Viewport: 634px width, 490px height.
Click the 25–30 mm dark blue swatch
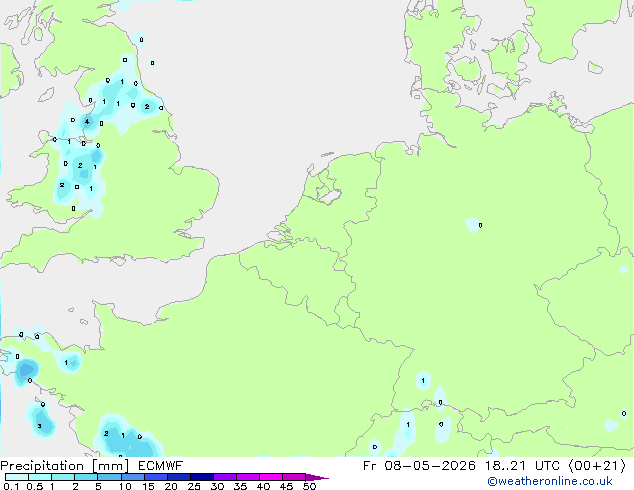point(202,477)
